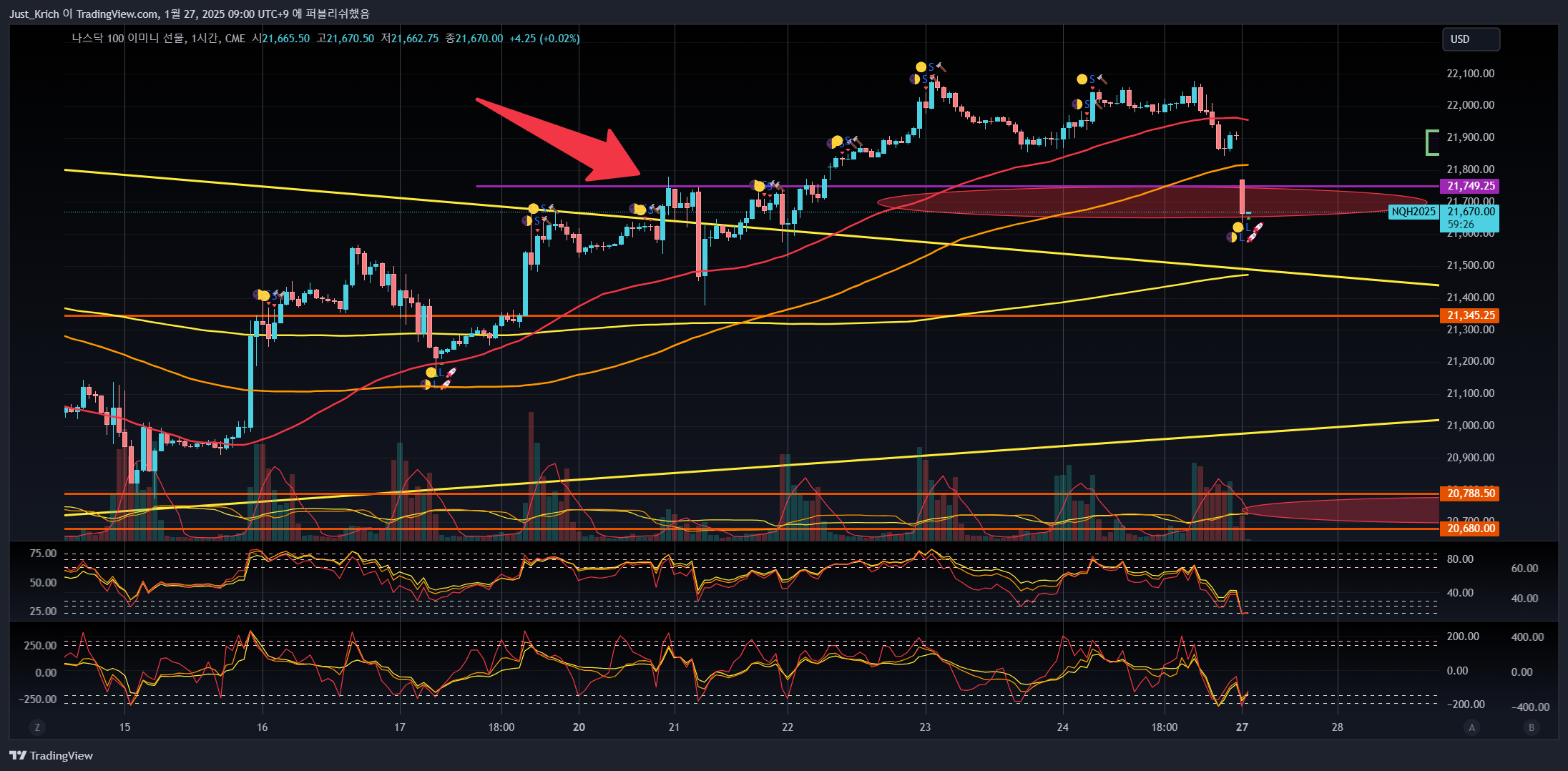Select the orange 21,345.25 price label
The image size is (1568, 771).
coord(1469,315)
